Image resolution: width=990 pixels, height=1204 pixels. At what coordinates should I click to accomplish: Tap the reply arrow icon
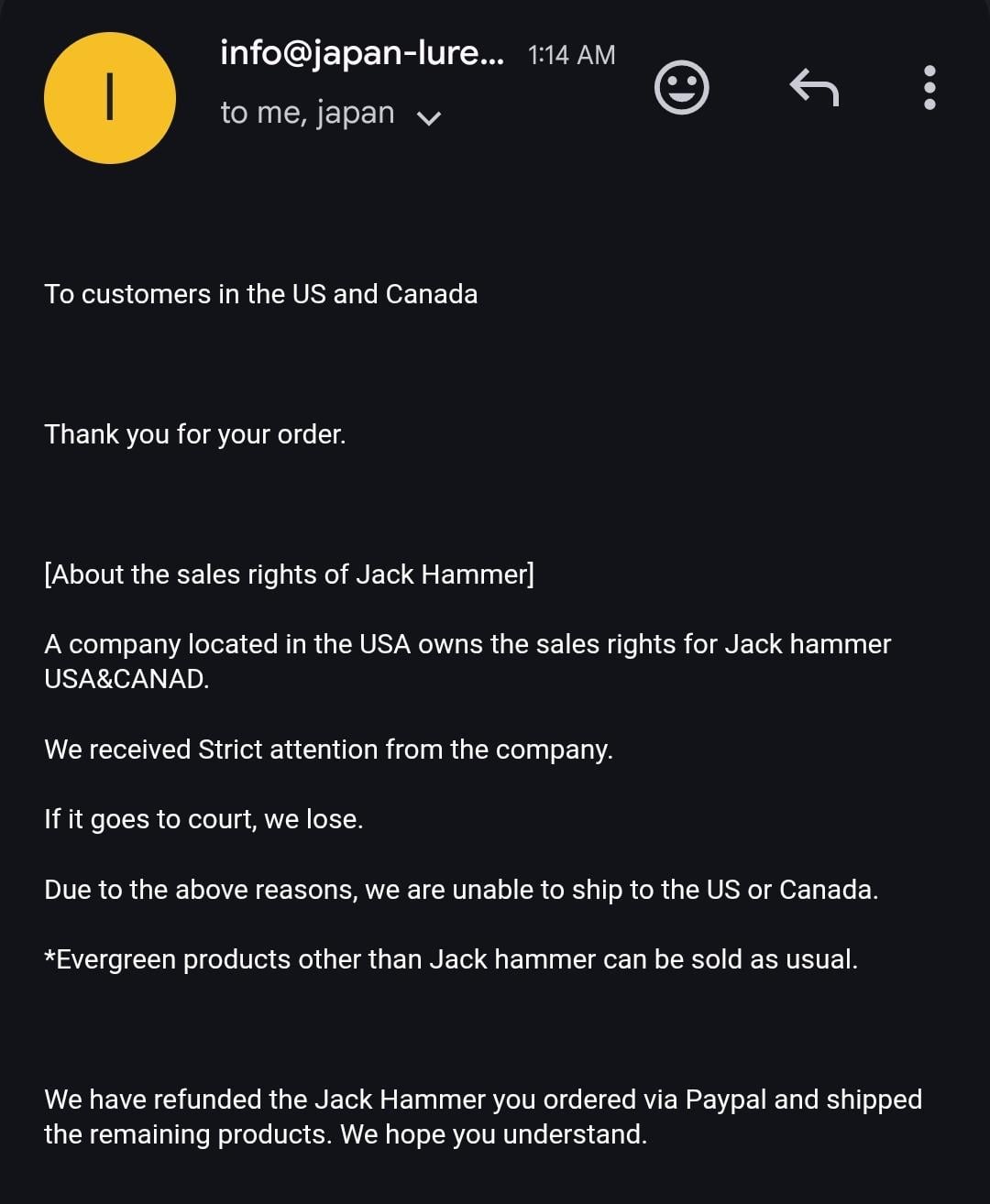(x=814, y=88)
